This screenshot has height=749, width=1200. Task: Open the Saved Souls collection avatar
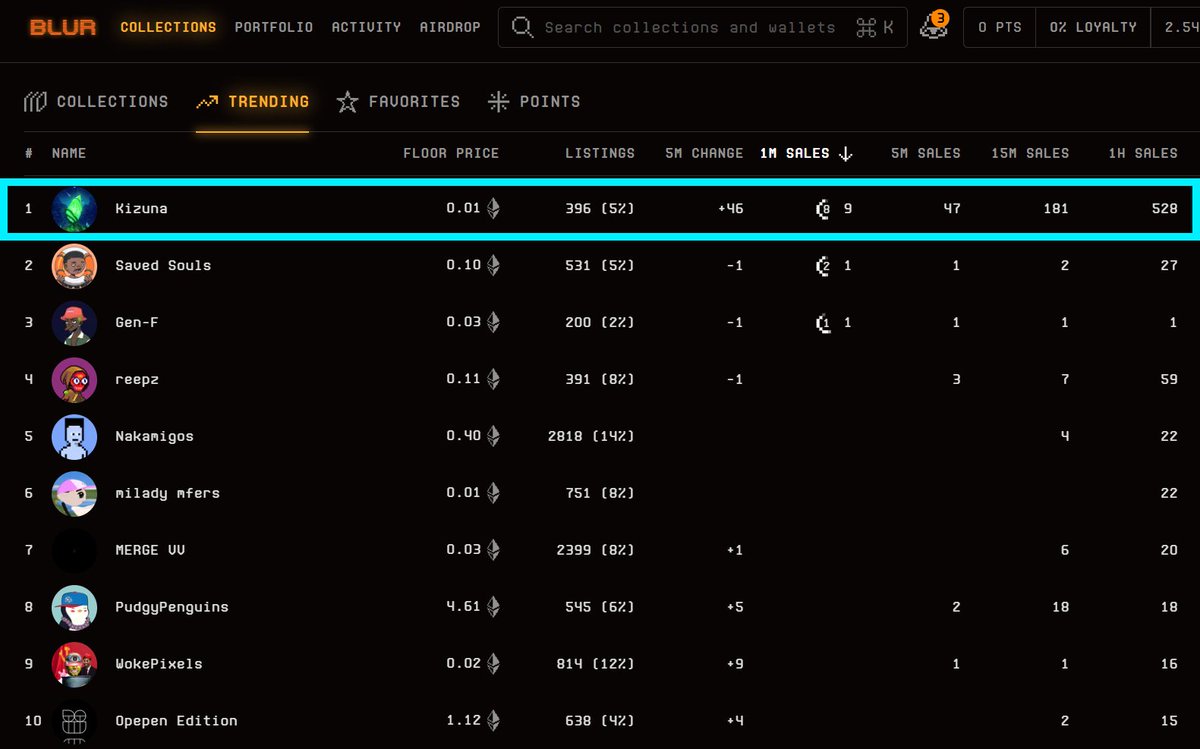tap(74, 266)
